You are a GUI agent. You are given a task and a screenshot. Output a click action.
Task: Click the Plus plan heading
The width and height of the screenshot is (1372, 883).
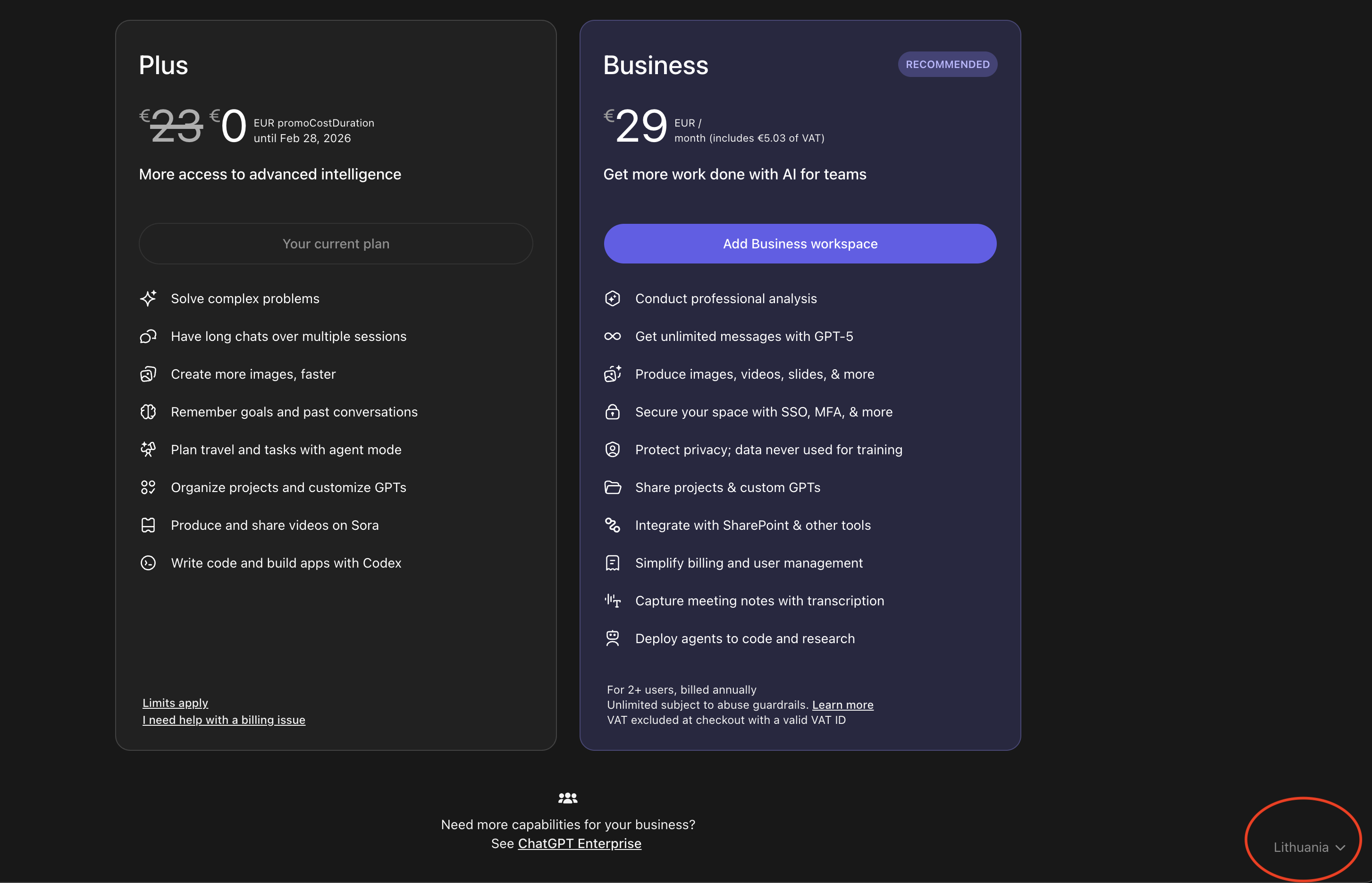click(163, 65)
